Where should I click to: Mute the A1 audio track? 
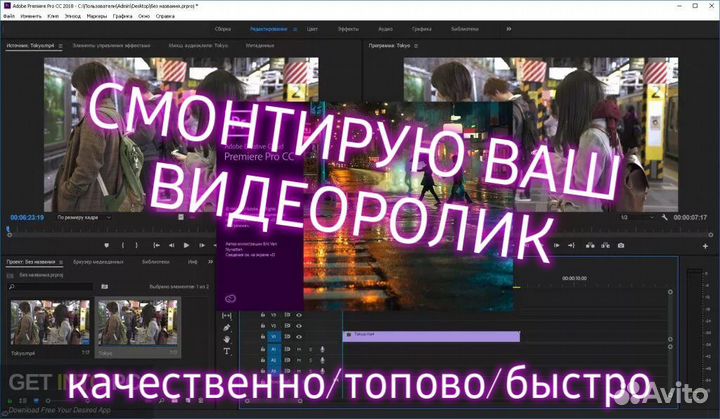pos(299,350)
